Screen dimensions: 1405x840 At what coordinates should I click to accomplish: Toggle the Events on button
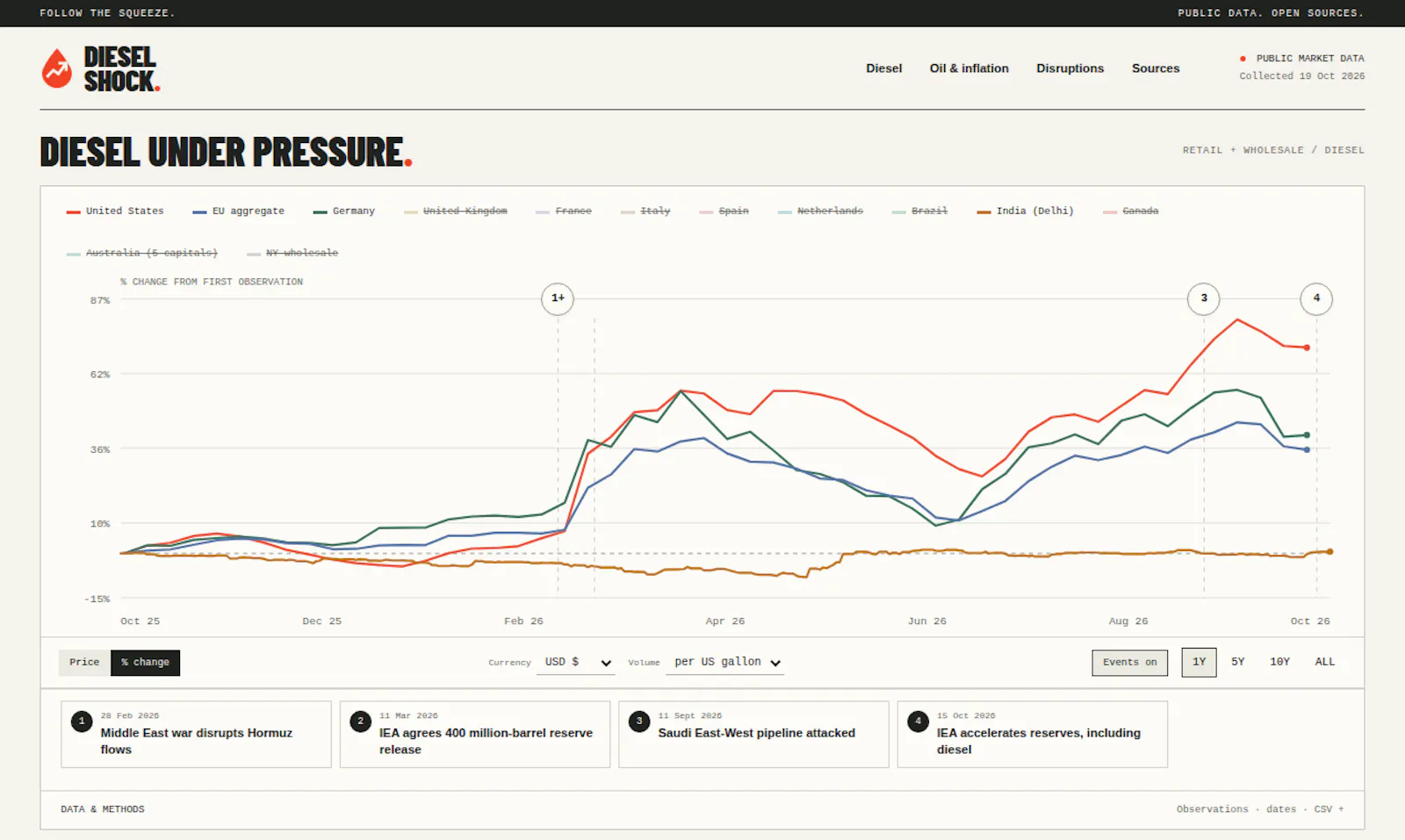pyautogui.click(x=1130, y=663)
